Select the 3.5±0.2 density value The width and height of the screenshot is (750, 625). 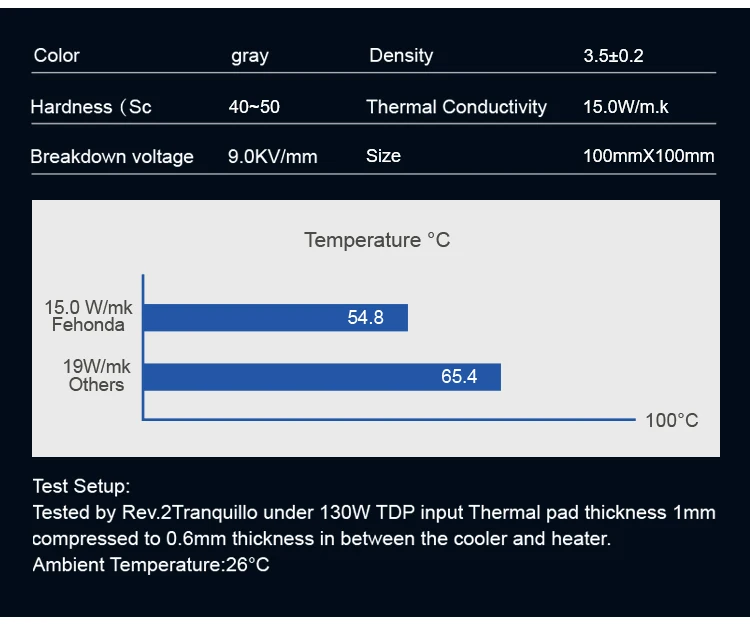click(613, 56)
